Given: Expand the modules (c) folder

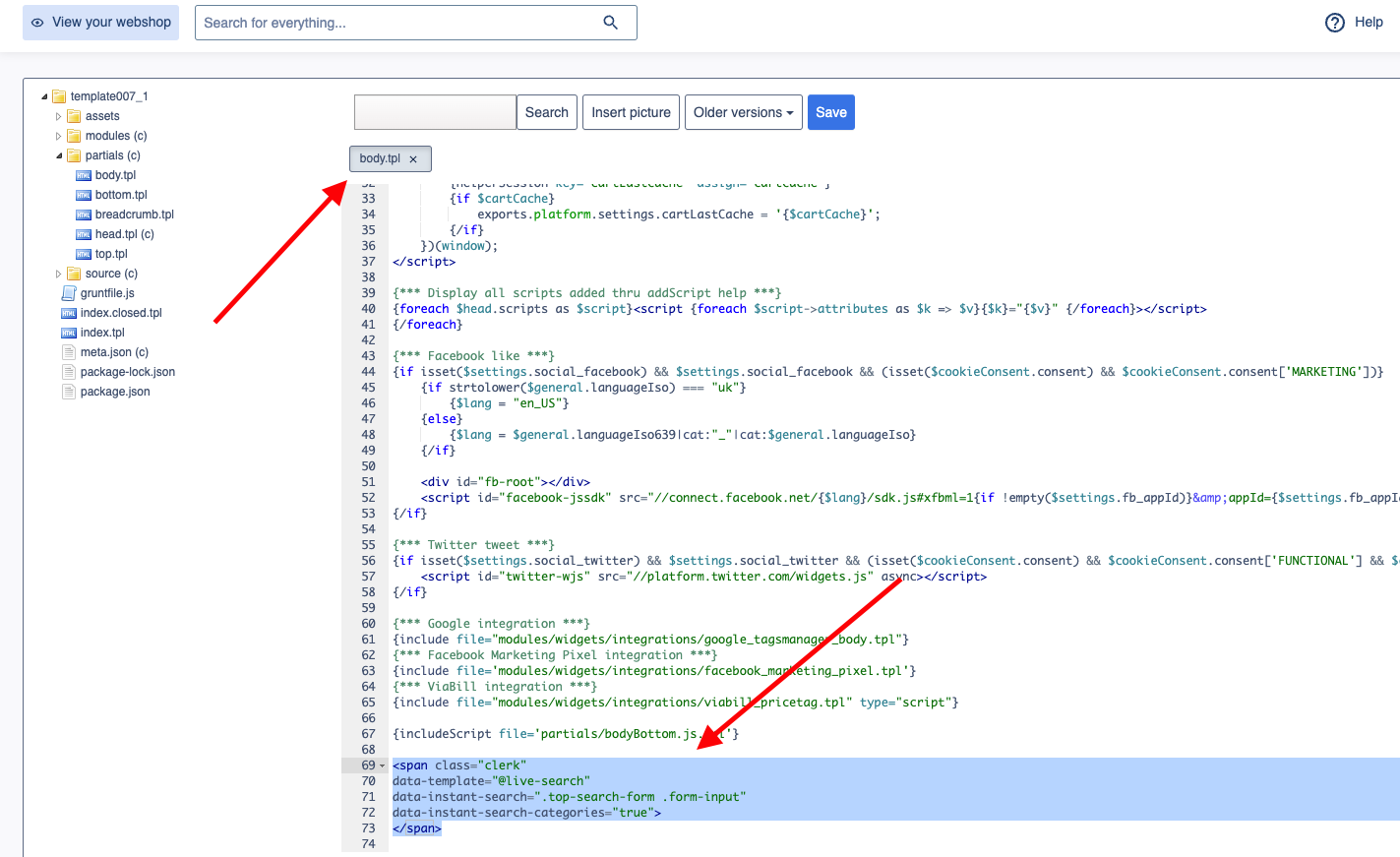Looking at the screenshot, I should [x=57, y=135].
